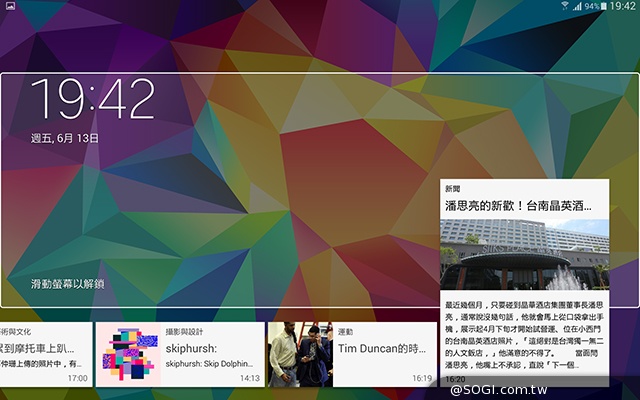Tap the 14:13 timestamp on skiphursh card
Viewport: 640px width, 400px height.
pos(249,378)
